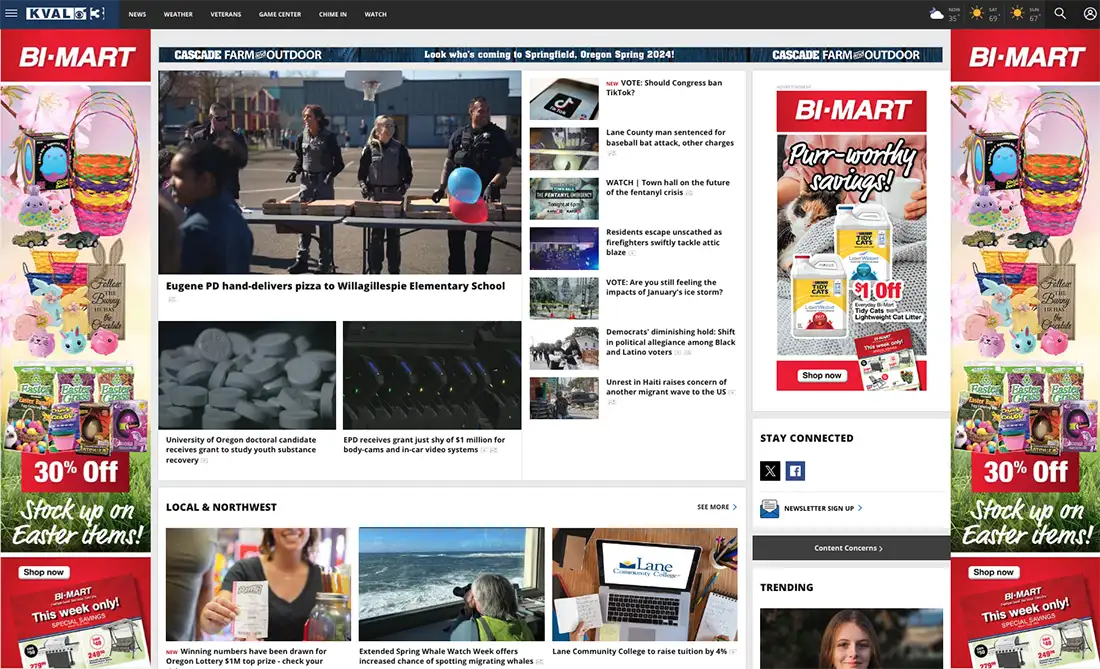Click the baseball bat attack story thumbnail

(x=564, y=149)
